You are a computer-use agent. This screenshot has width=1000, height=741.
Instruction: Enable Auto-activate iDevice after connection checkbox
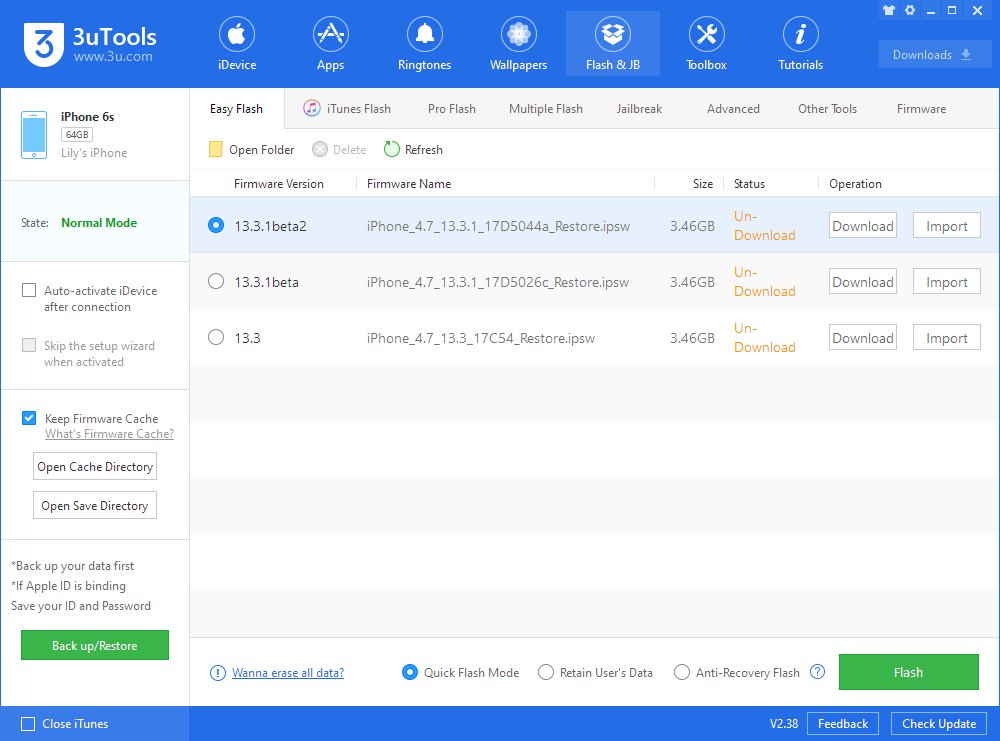coord(29,290)
